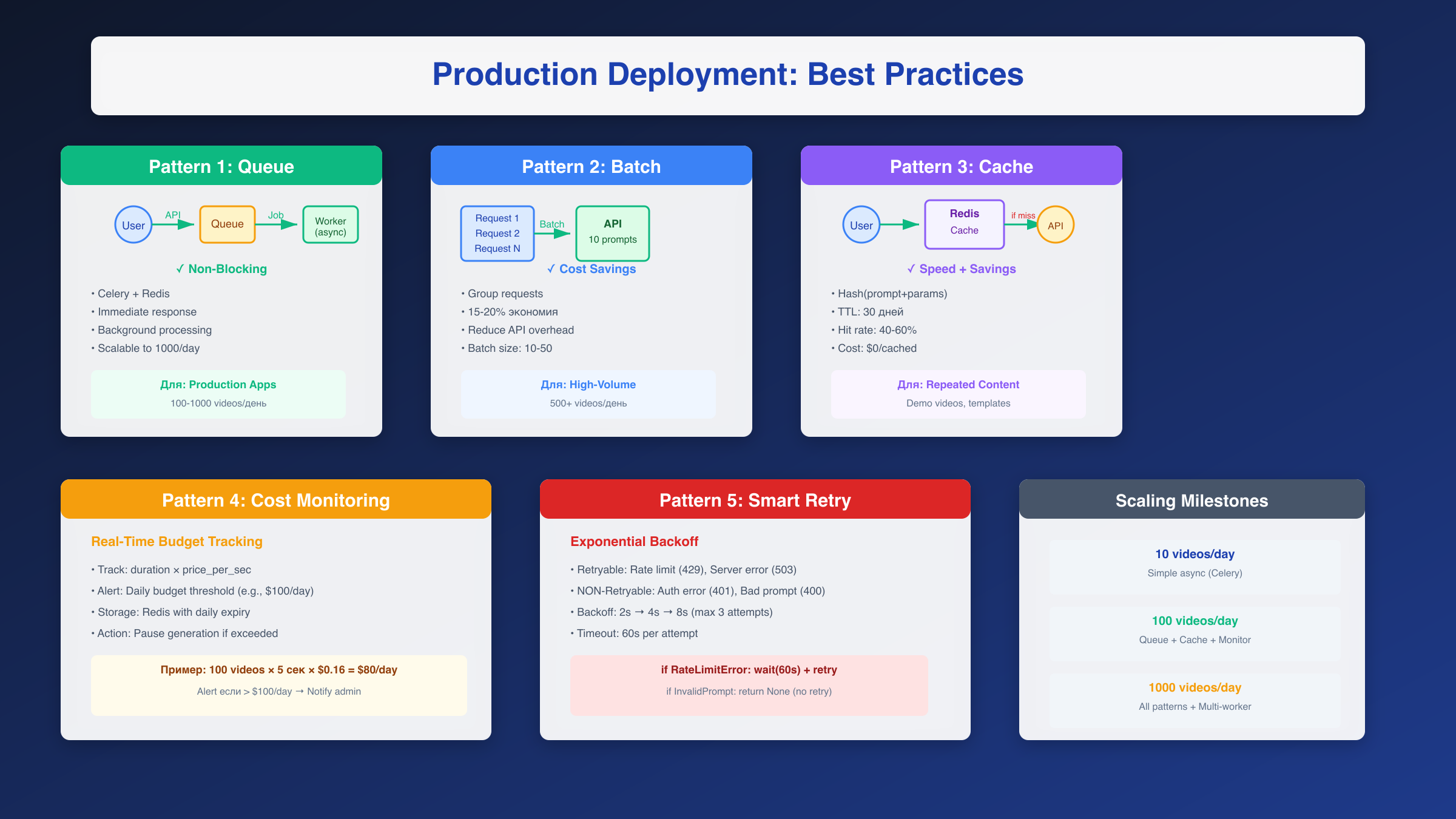Click the $80/day cost example box
Screen dimensions: 1456x819
click(279, 685)
